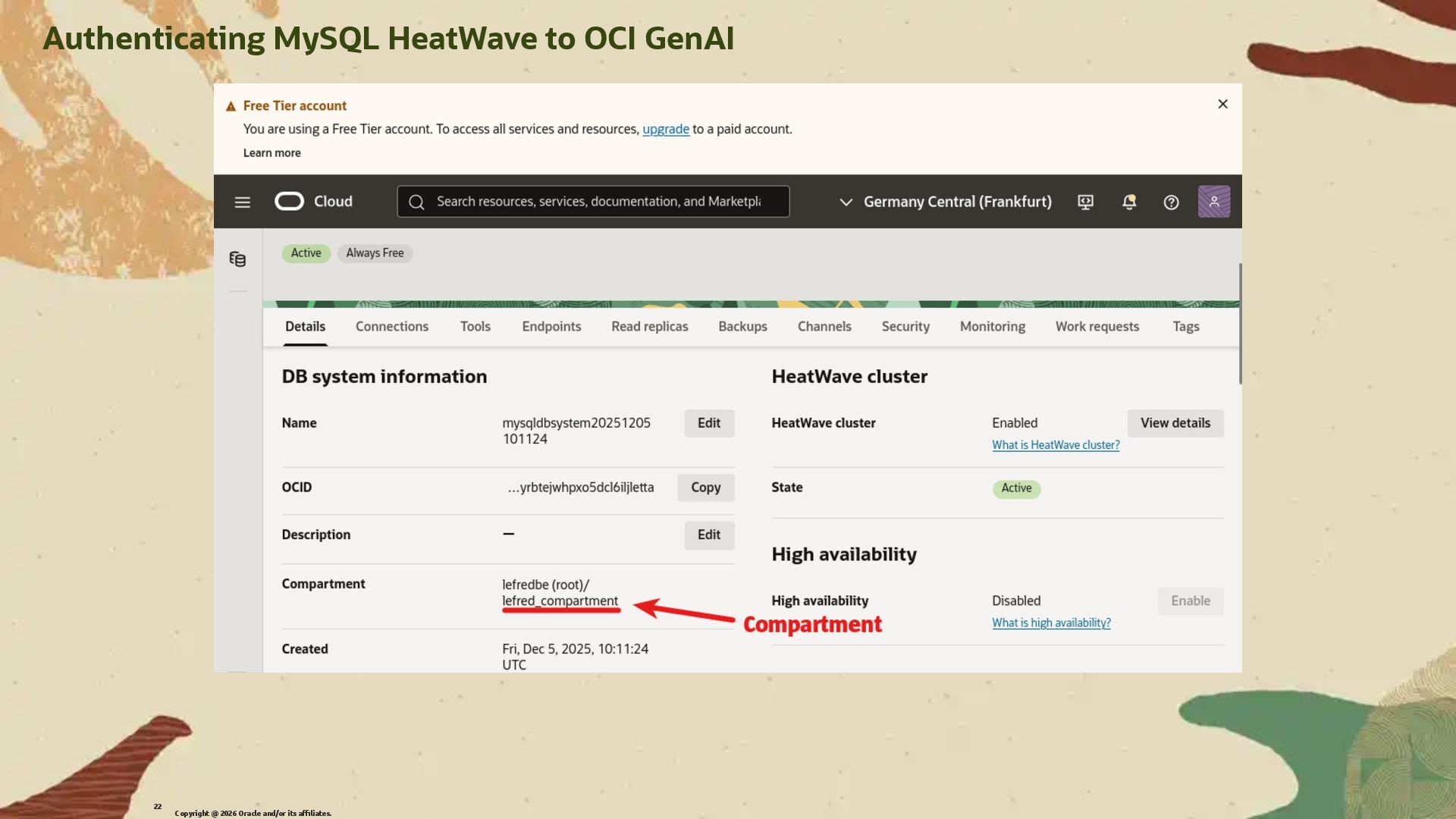Click the page vertical scrollbar

(1240, 324)
